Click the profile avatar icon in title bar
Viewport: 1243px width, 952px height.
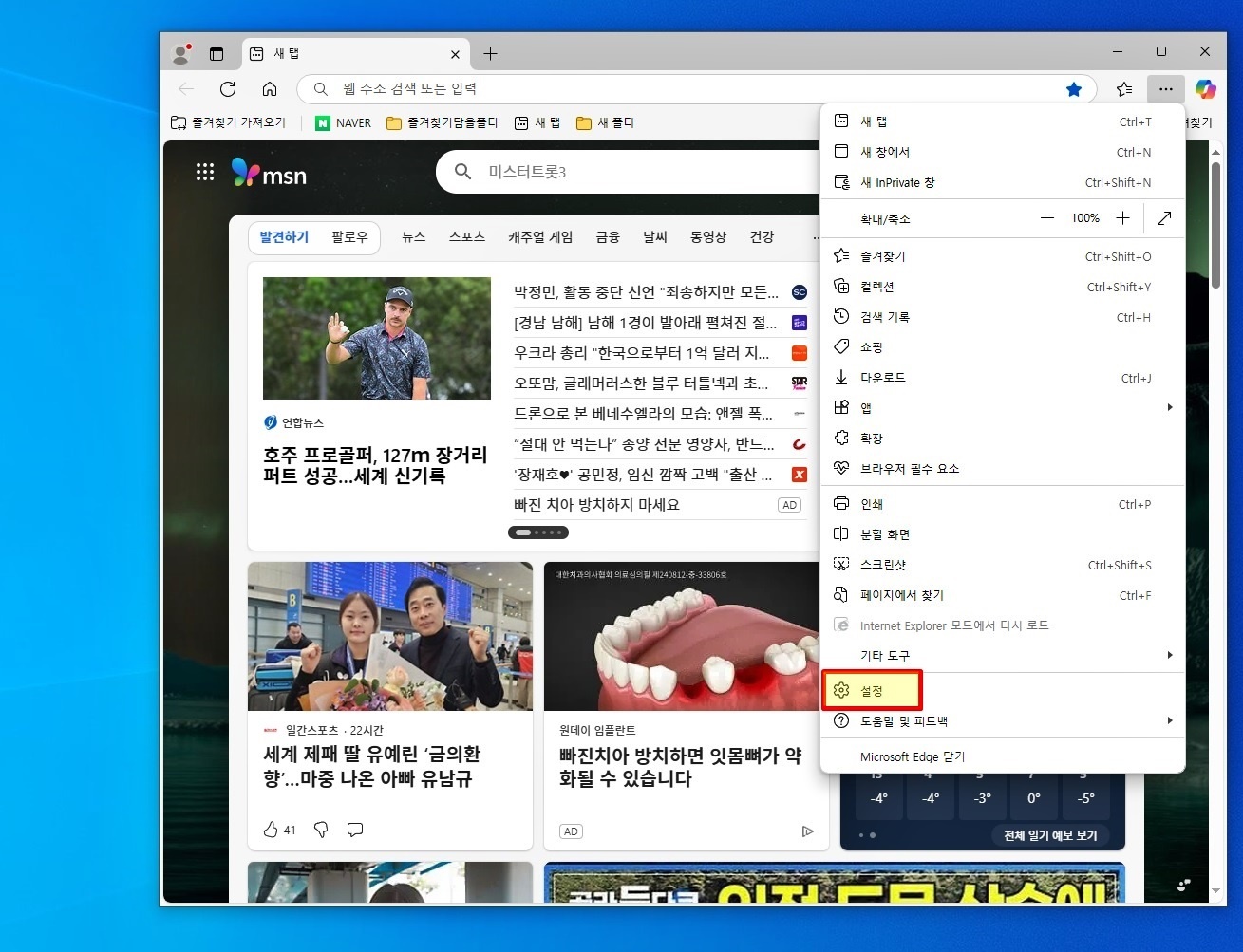pyautogui.click(x=180, y=54)
